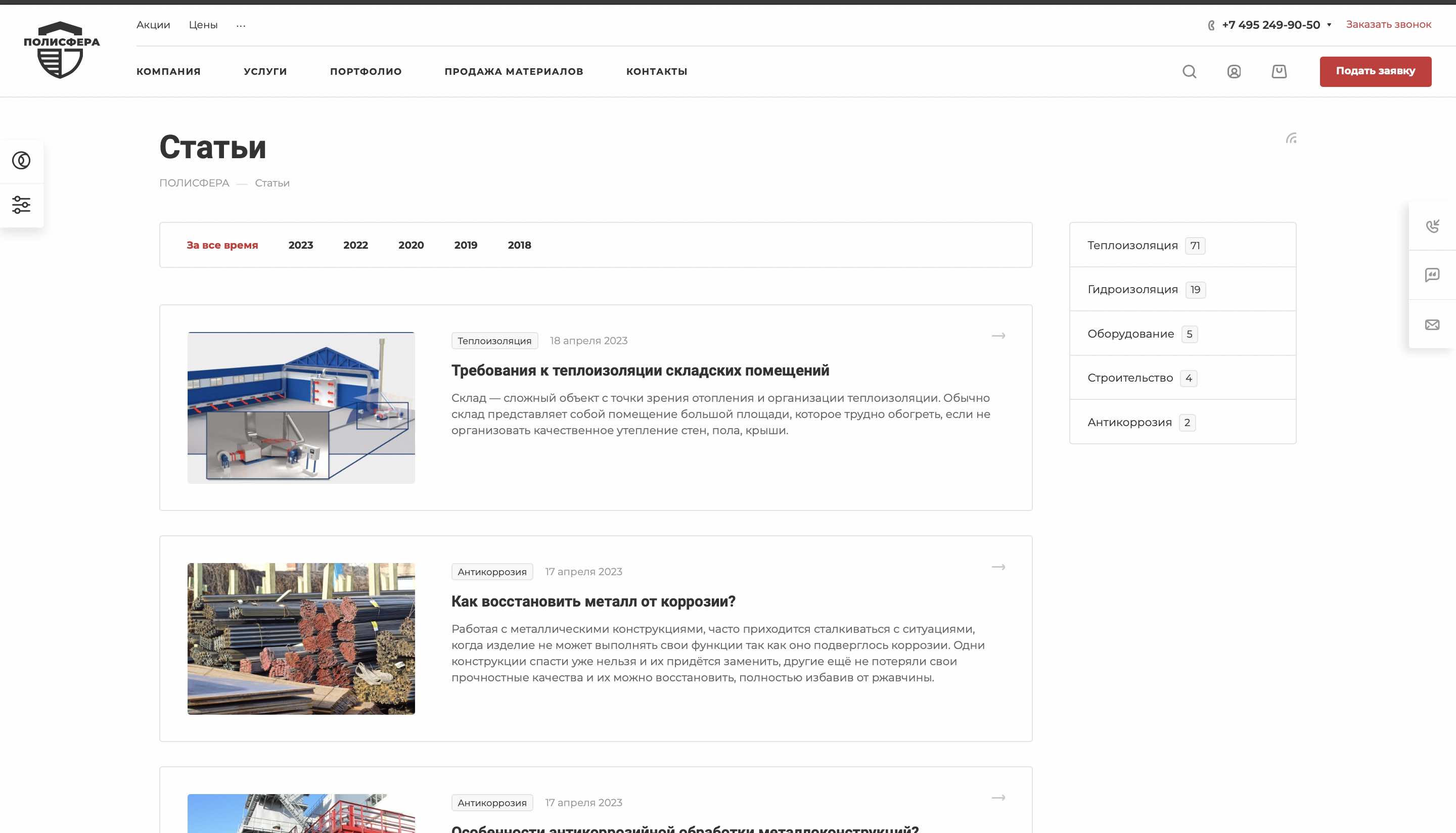Viewport: 1456px width, 833px height.
Task: Click the user account icon
Action: [1234, 71]
